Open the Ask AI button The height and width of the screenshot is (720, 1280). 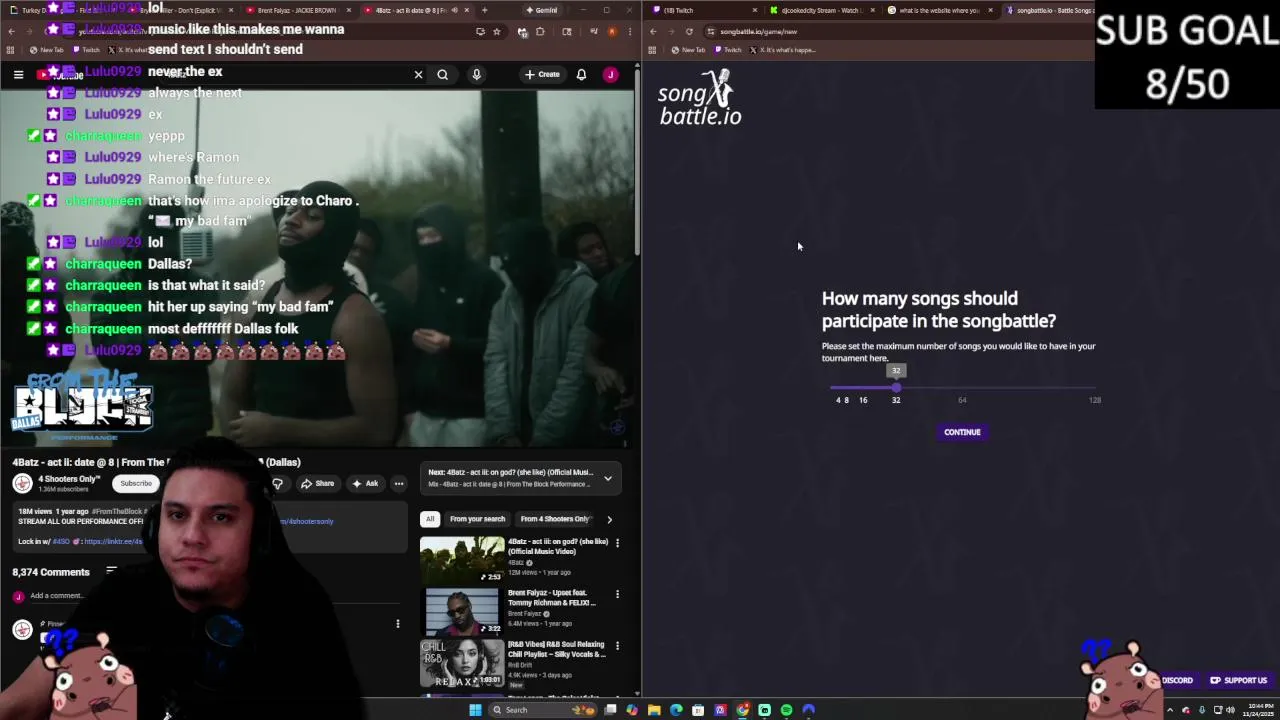point(365,483)
